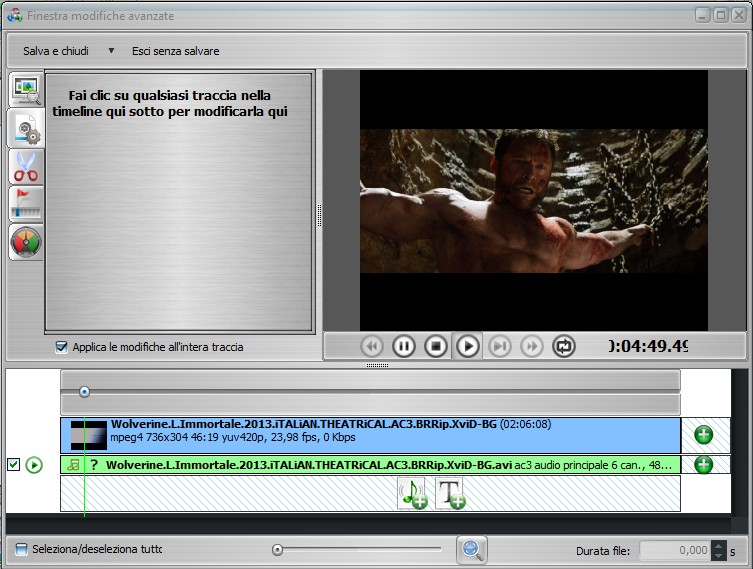Decrease Durata file with down stepper arrow
This screenshot has height=569, width=753.
718,556
